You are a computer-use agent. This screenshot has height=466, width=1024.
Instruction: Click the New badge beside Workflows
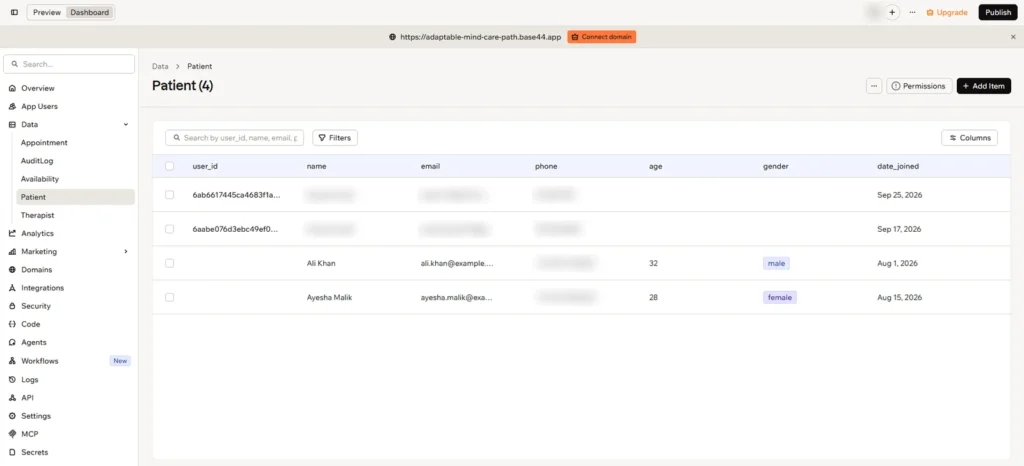(120, 361)
